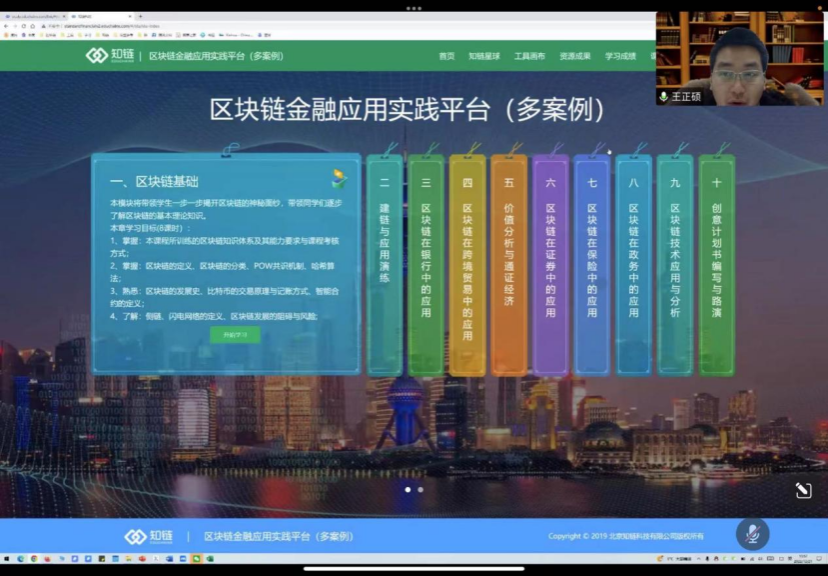Click the fullscreen expand icon above the footer

pyautogui.click(x=803, y=489)
